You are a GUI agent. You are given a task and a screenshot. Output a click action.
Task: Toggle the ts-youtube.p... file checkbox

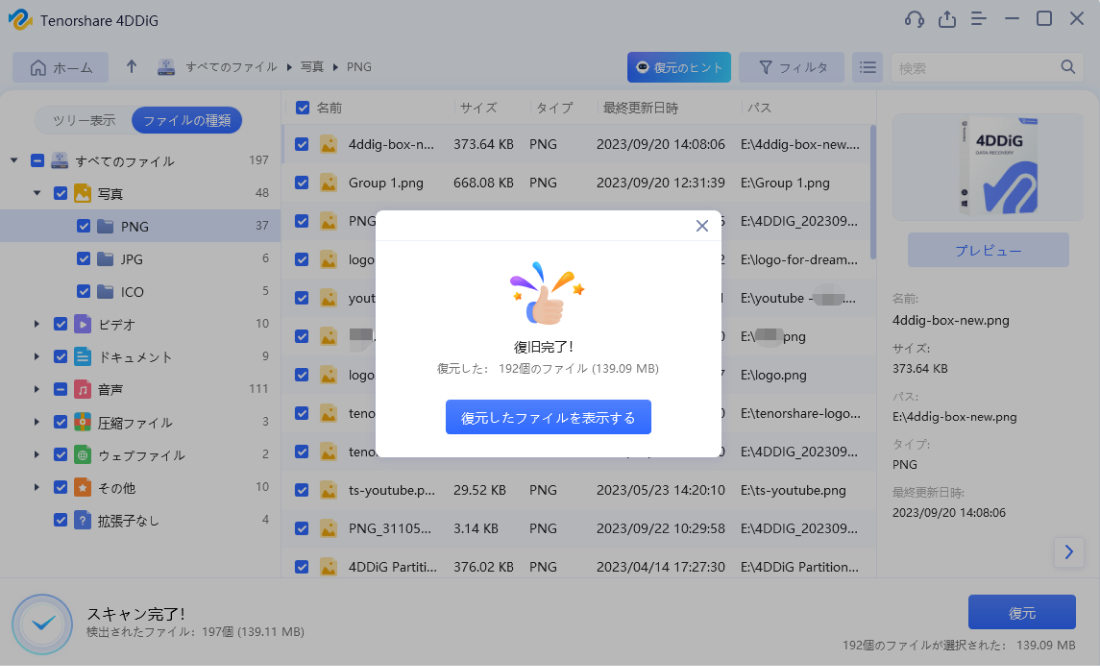pos(302,490)
